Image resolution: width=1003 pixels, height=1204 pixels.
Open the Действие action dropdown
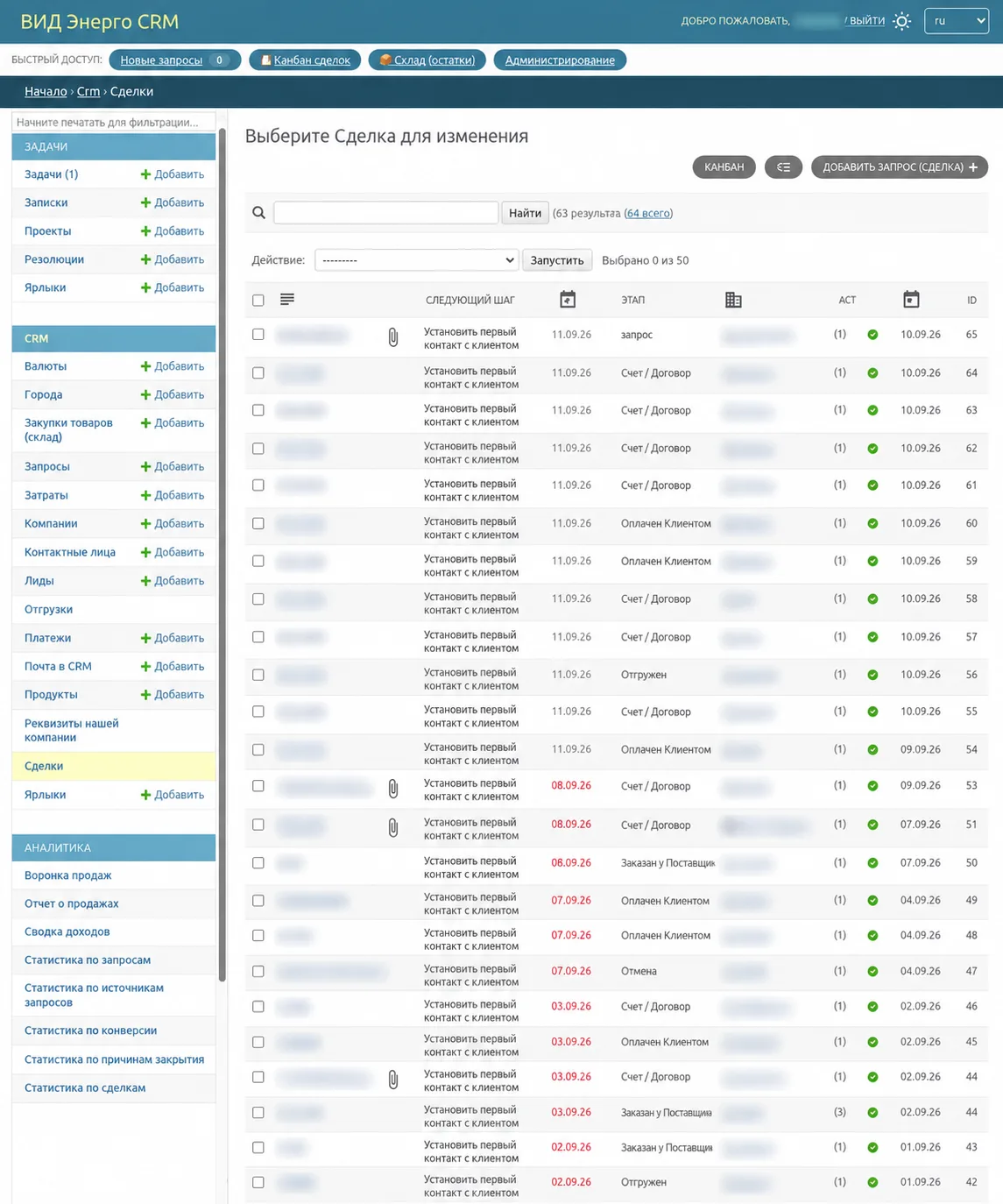coord(416,260)
